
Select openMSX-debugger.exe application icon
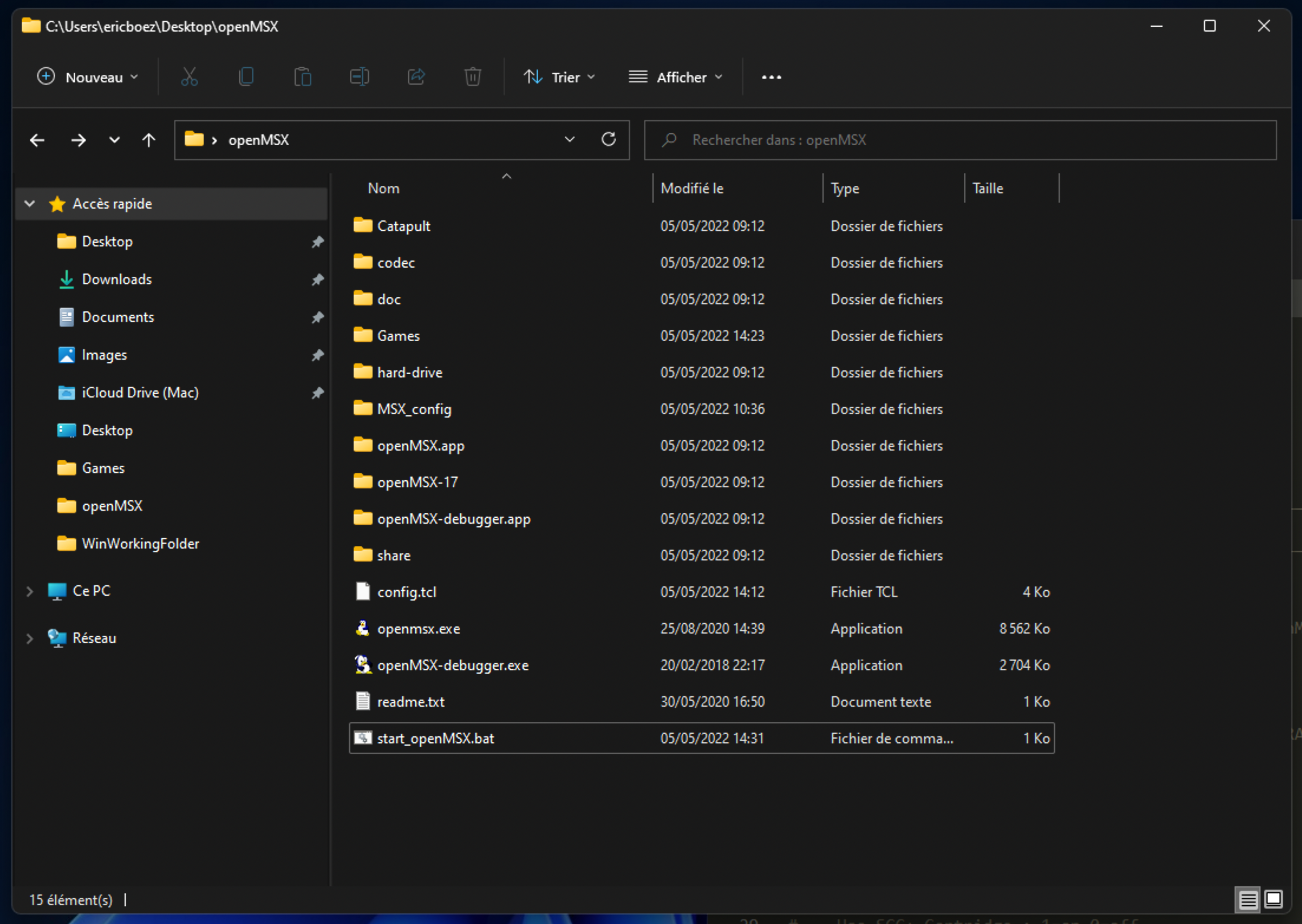(363, 665)
